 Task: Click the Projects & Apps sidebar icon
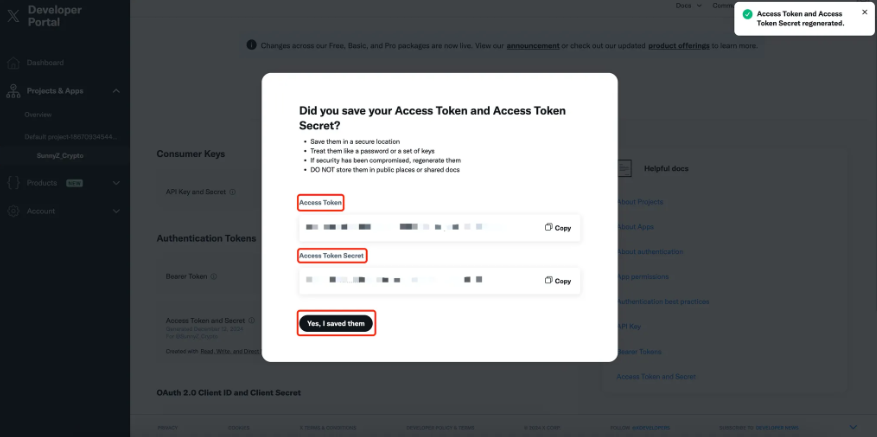(13, 91)
